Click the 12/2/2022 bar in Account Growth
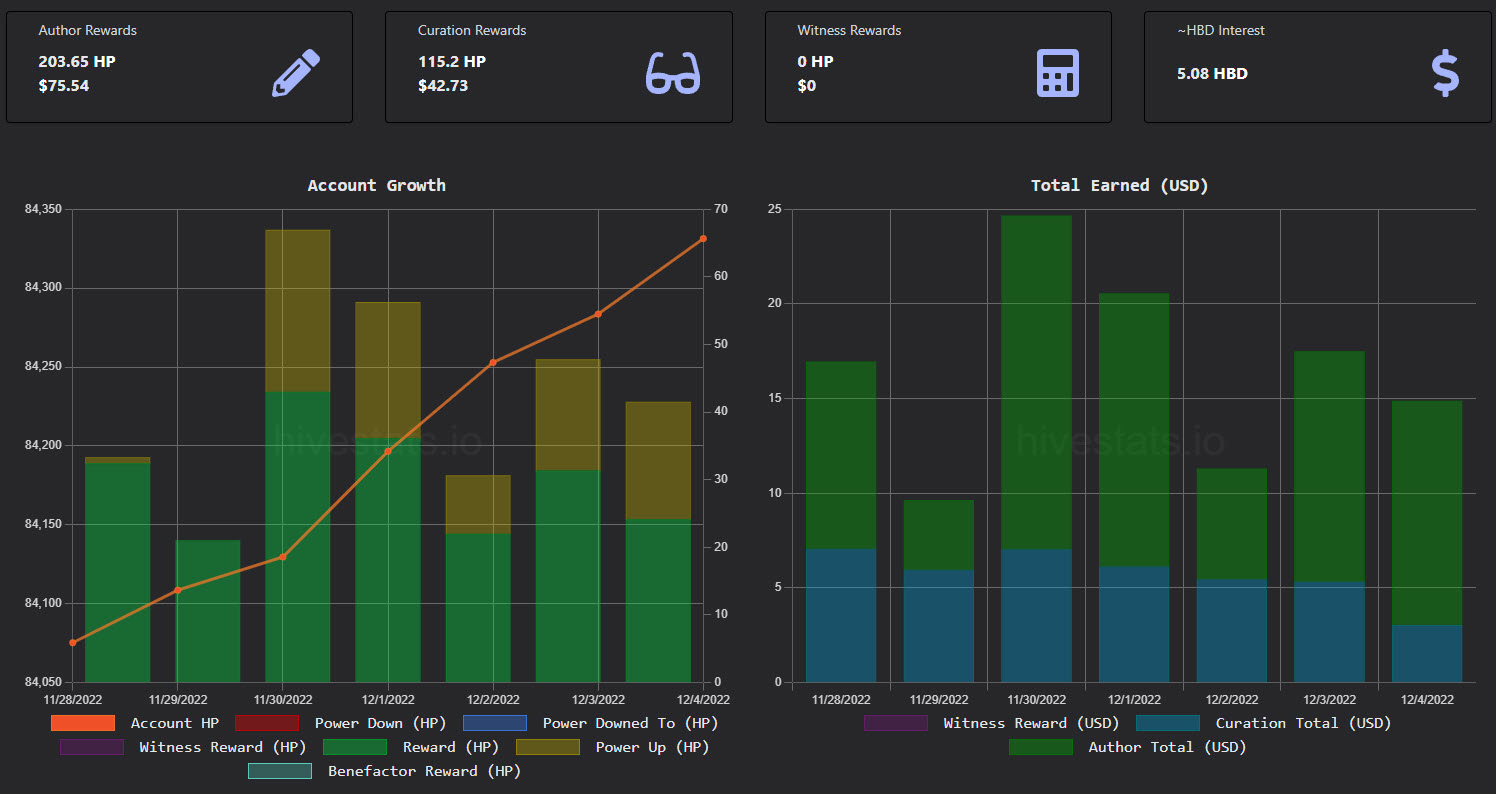1496x794 pixels. [x=478, y=579]
